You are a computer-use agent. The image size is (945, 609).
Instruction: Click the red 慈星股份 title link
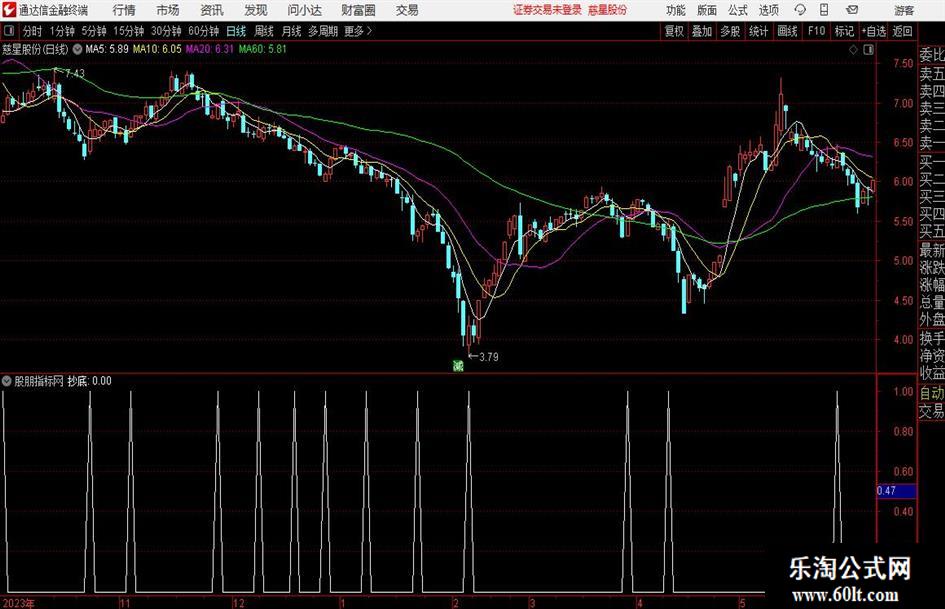[607, 10]
